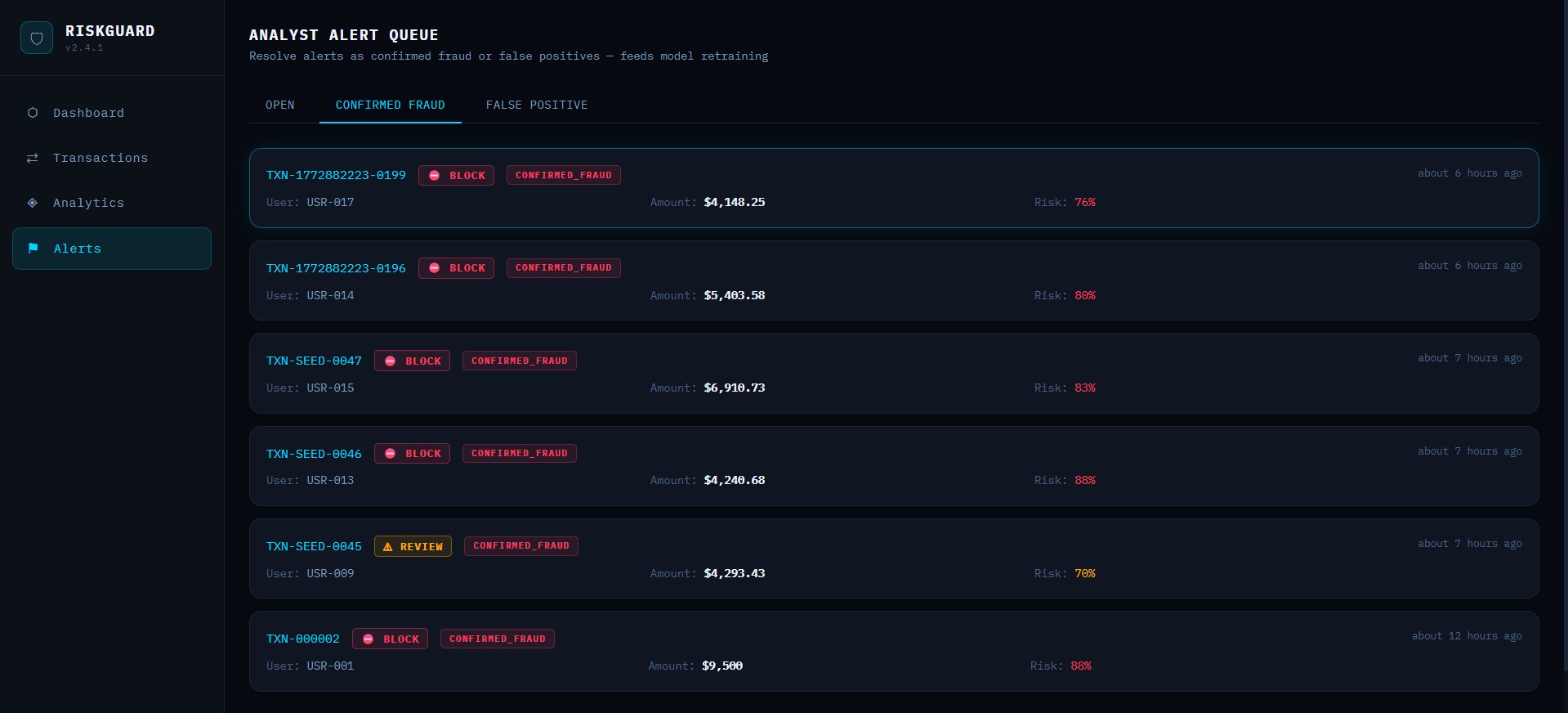Open transaction link TXN-SEED-0047
The height and width of the screenshot is (713, 1568).
pos(314,361)
